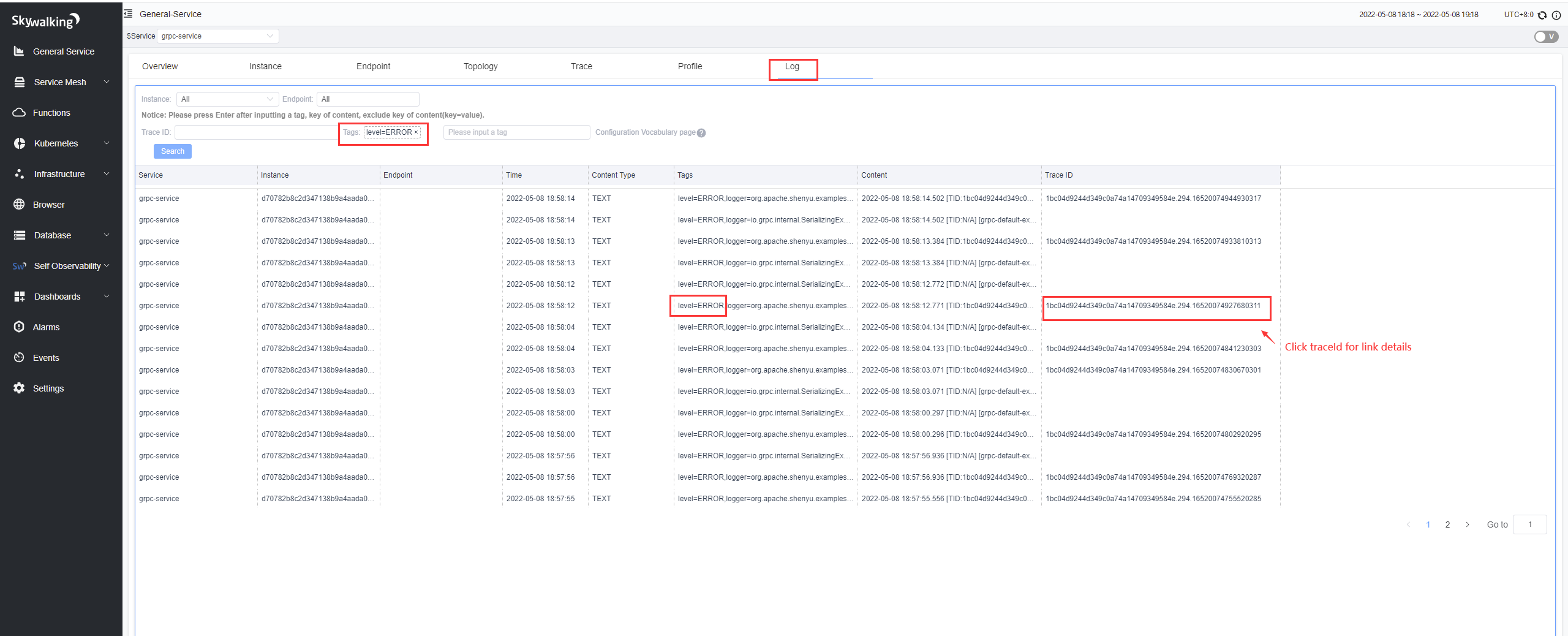Click the help icon beside Configuration Vocabulary

point(701,133)
